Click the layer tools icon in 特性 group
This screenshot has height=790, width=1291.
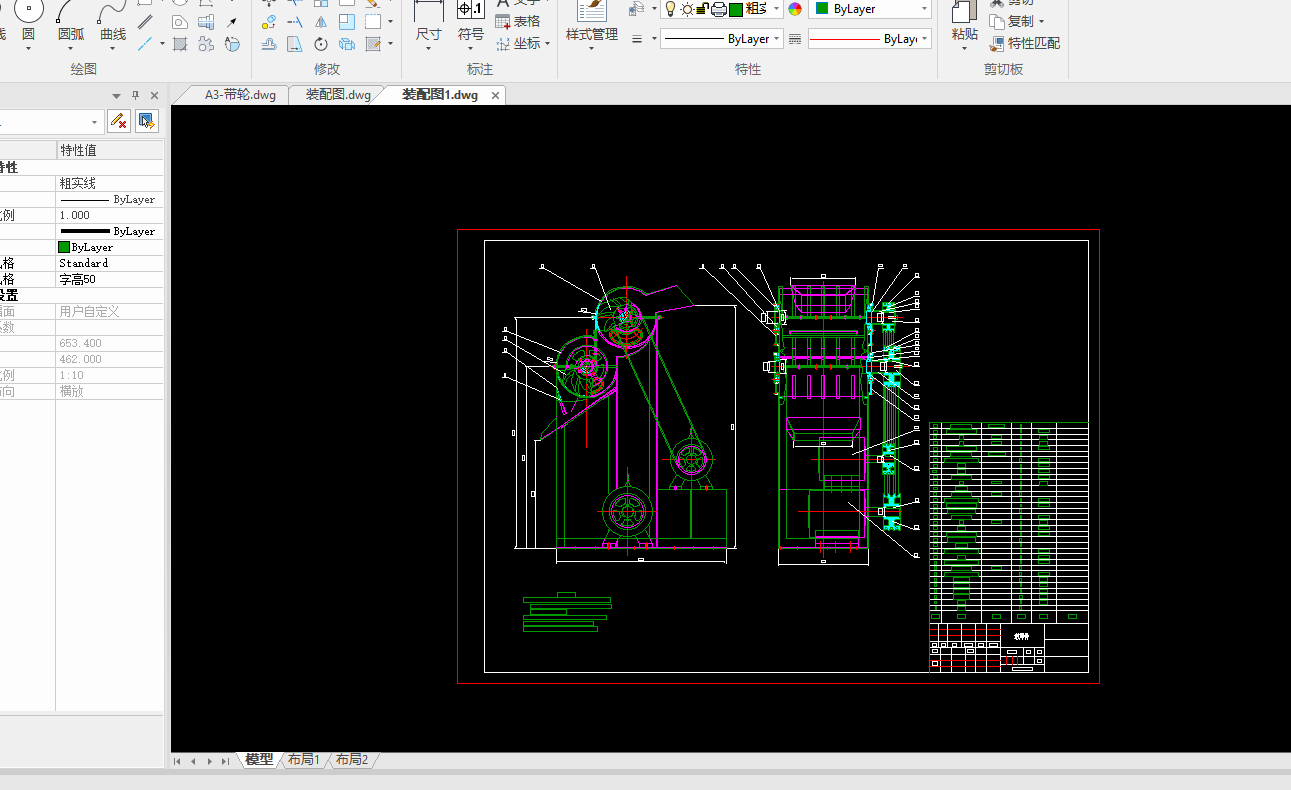(637, 9)
